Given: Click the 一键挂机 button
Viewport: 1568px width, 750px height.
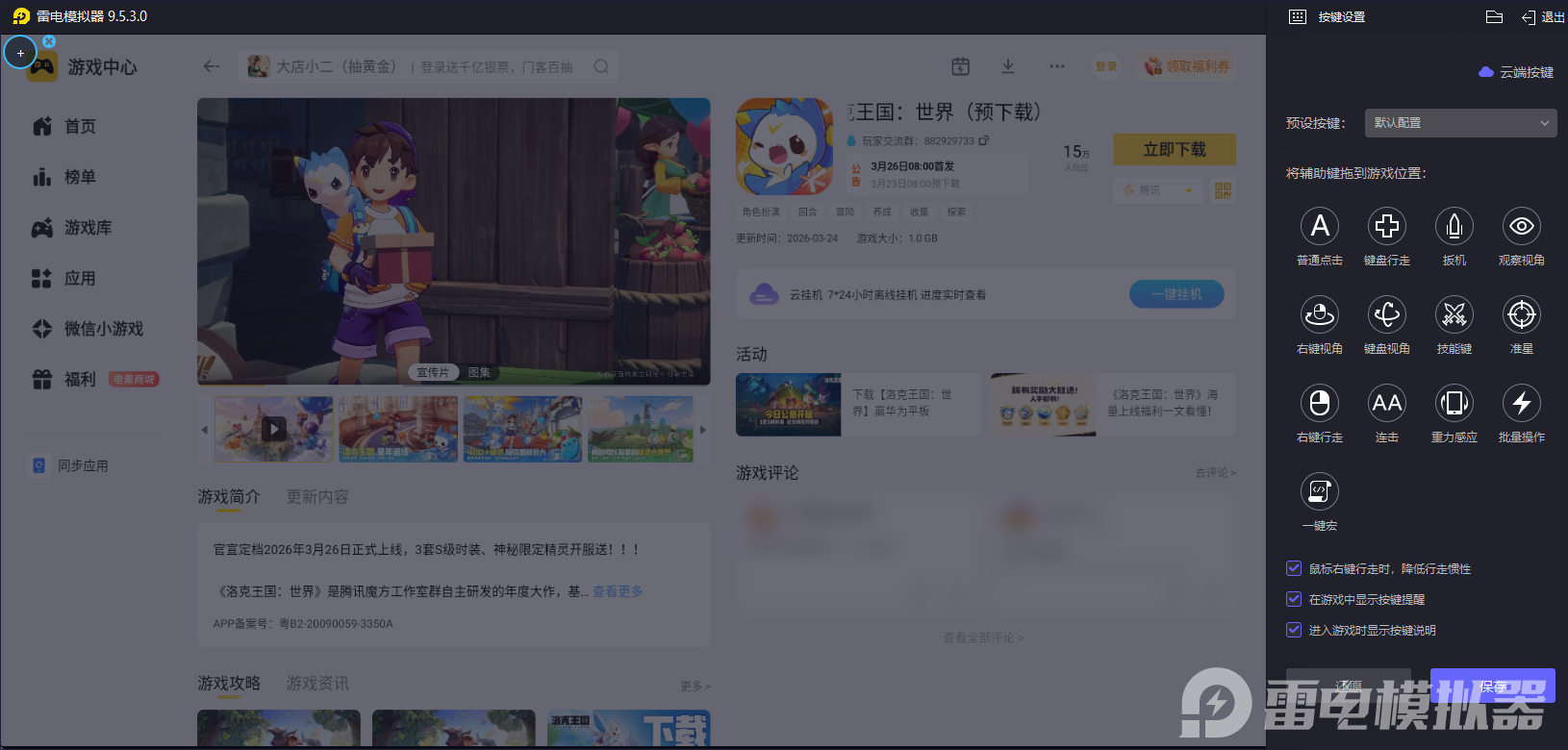Looking at the screenshot, I should 1176,294.
